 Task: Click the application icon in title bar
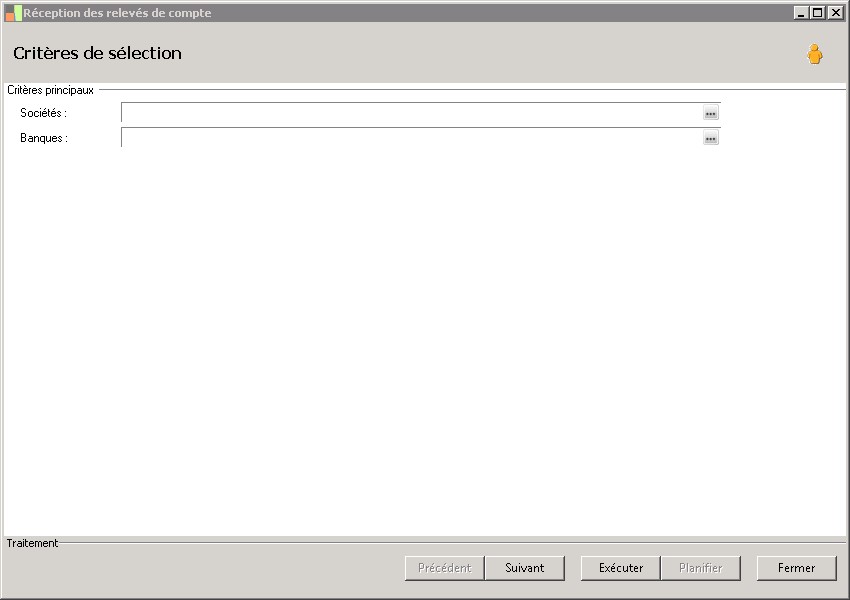[13, 13]
